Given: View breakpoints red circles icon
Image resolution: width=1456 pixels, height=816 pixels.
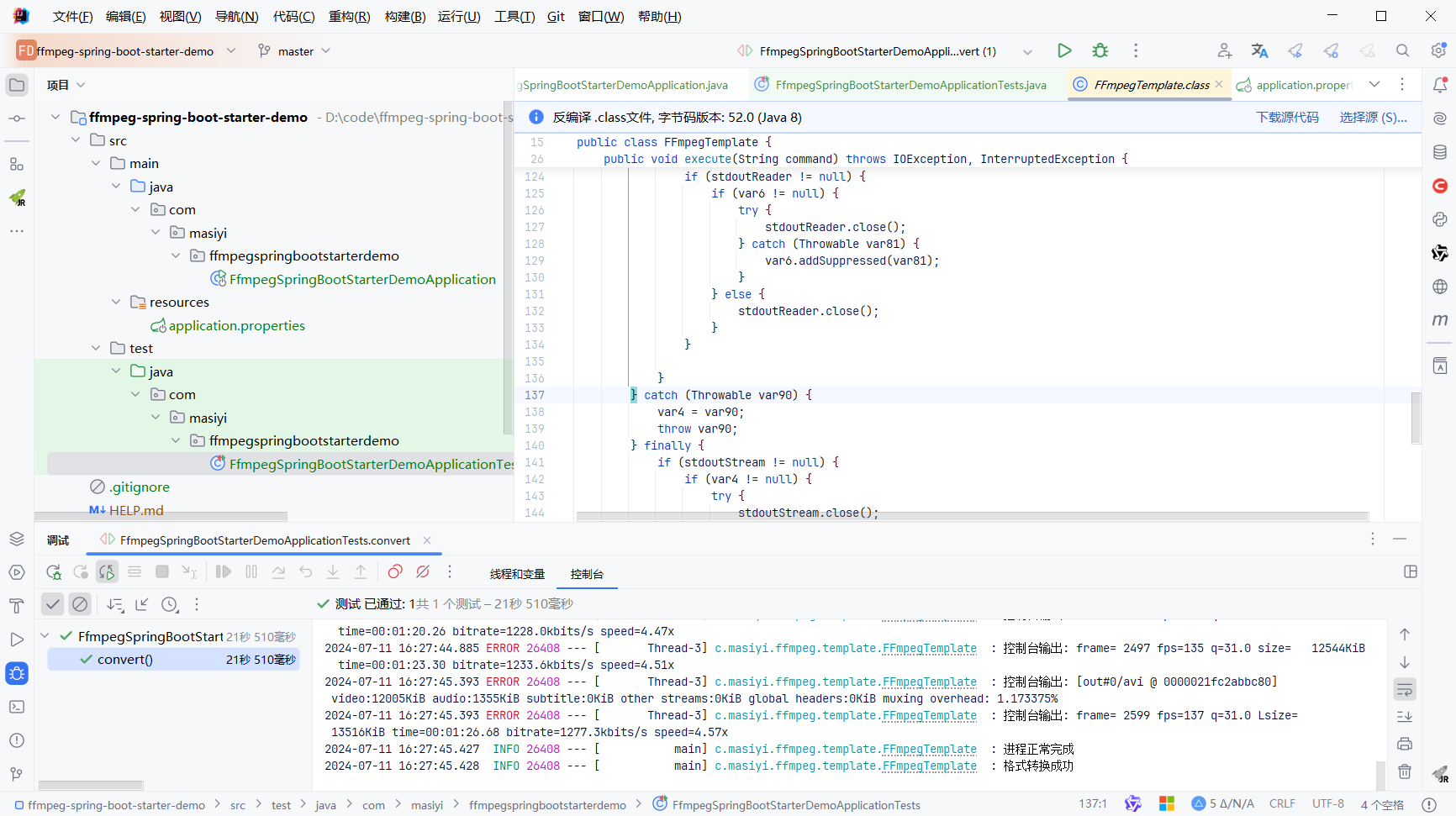Looking at the screenshot, I should coord(394,571).
